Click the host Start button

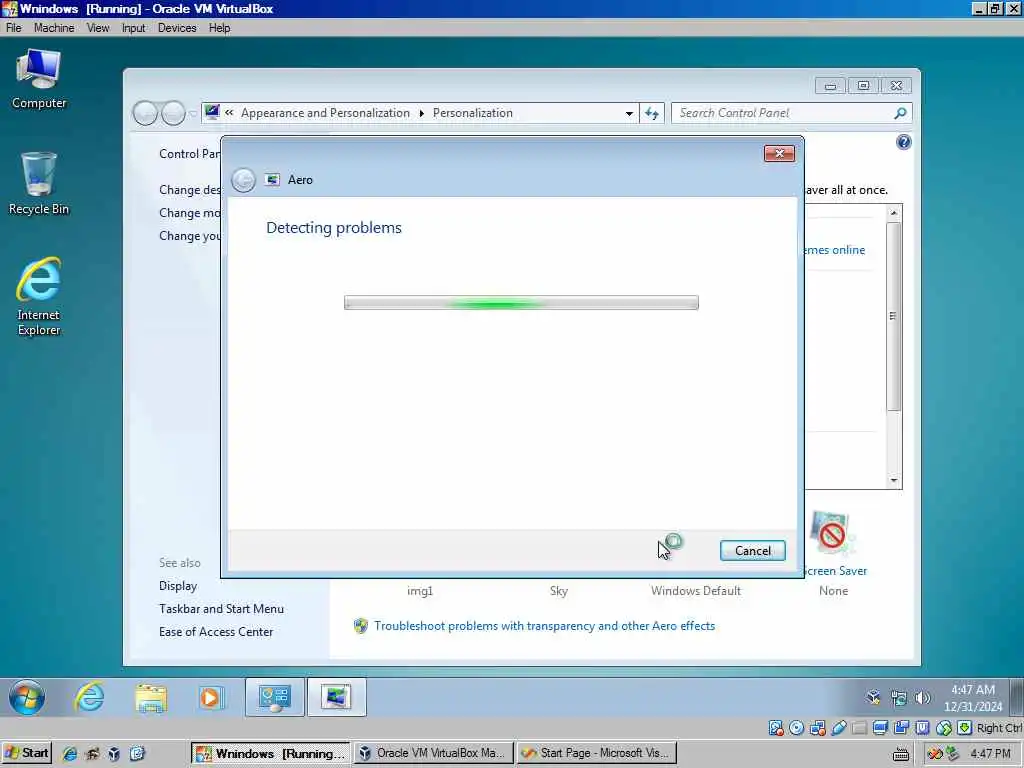pyautogui.click(x=27, y=753)
